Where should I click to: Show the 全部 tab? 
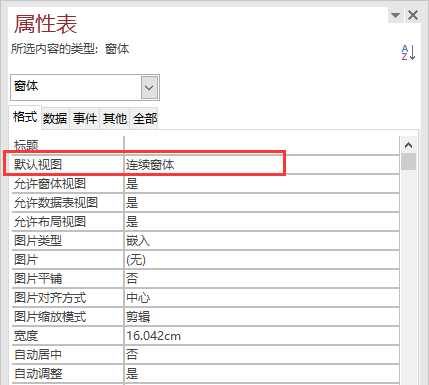click(145, 118)
